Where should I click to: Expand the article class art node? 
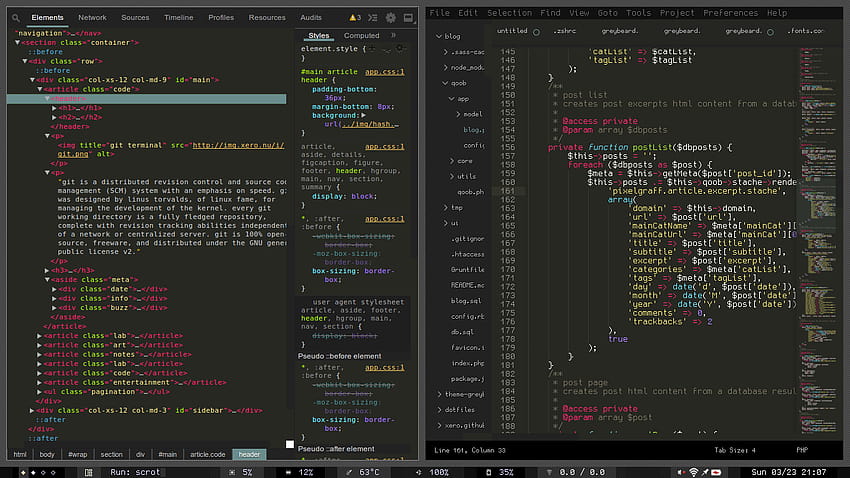click(40, 345)
